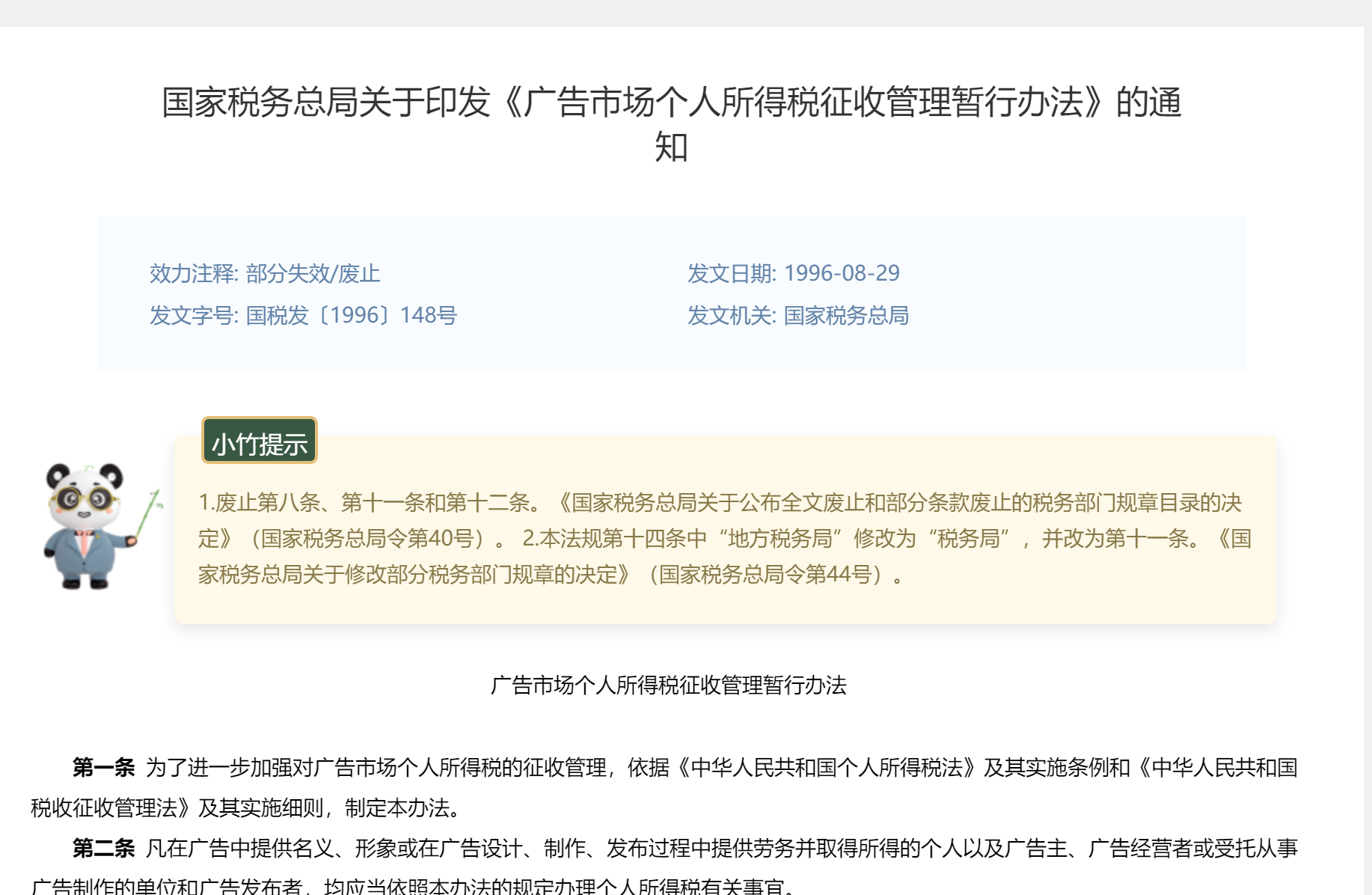Click the gray bar at page top
Image resolution: width=1372 pixels, height=895 pixels.
point(686,13)
